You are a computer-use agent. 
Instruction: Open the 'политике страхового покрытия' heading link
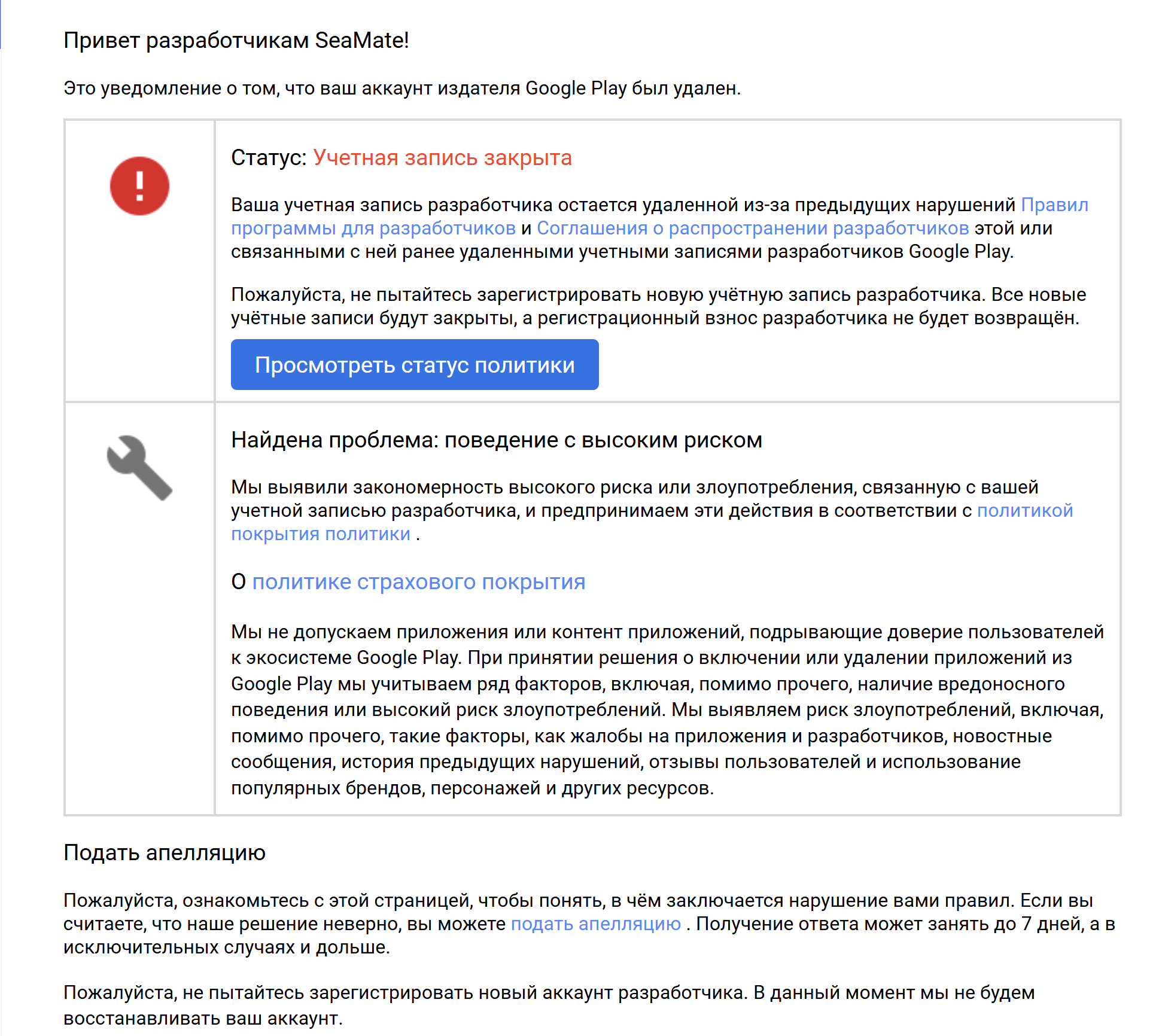click(419, 581)
